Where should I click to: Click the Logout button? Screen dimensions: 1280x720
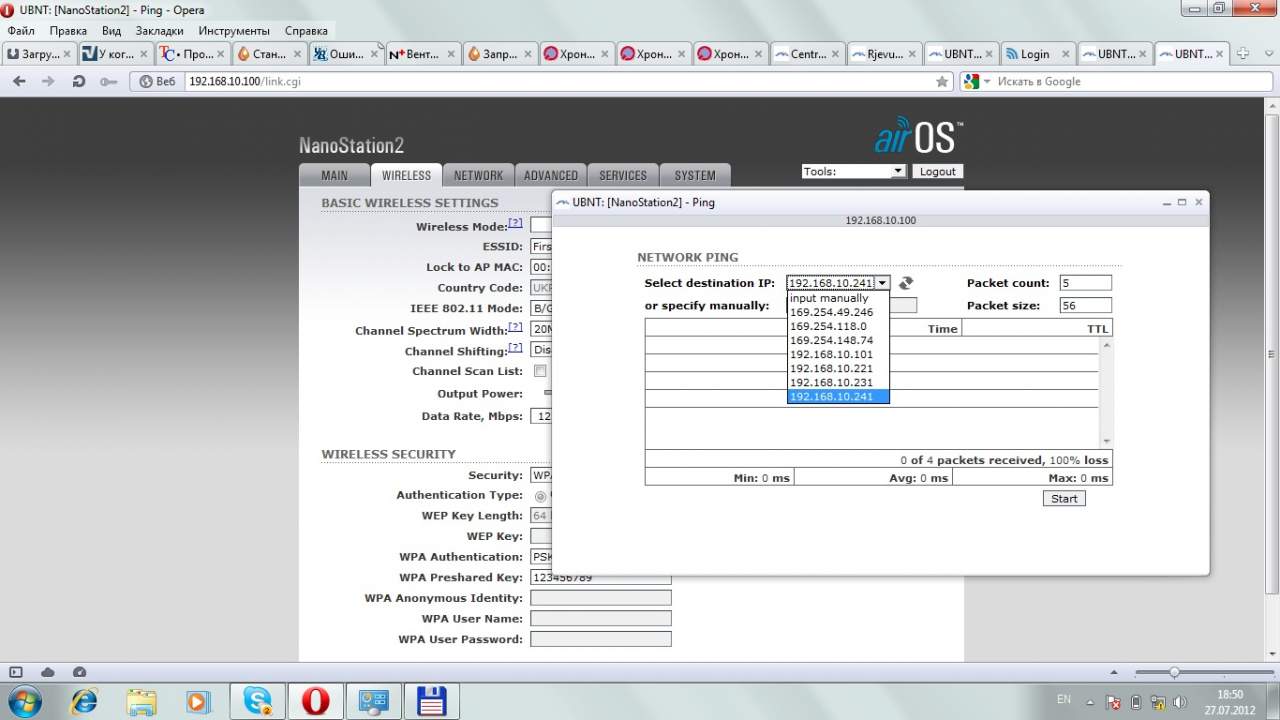click(937, 171)
